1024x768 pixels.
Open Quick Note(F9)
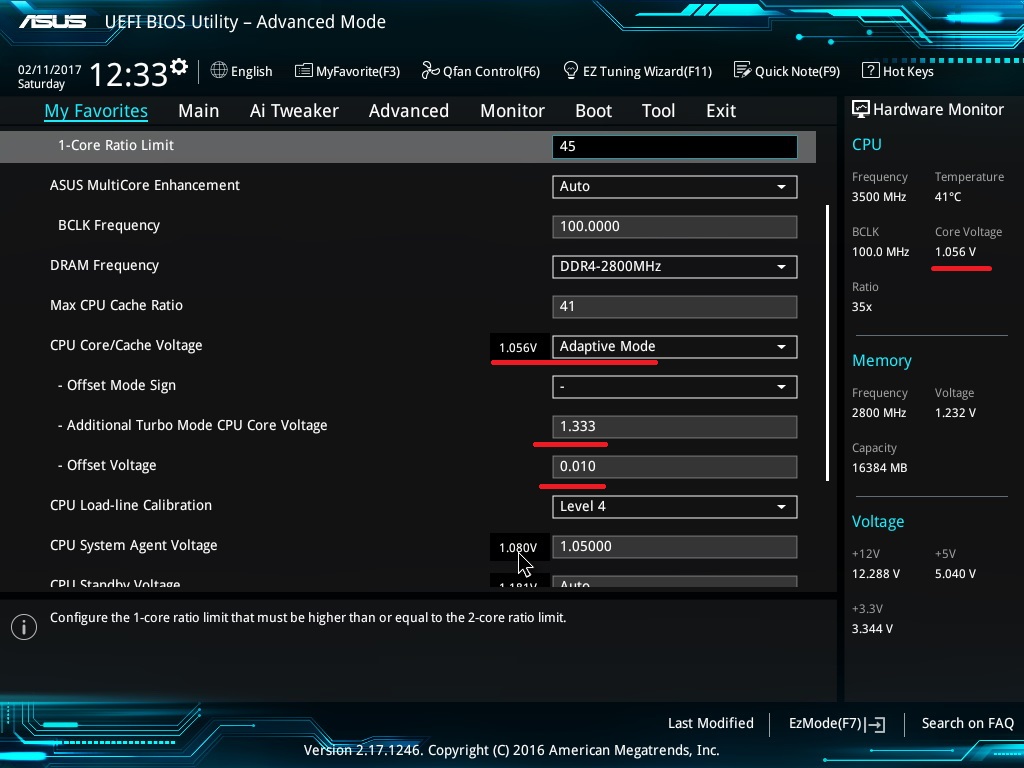click(x=797, y=71)
